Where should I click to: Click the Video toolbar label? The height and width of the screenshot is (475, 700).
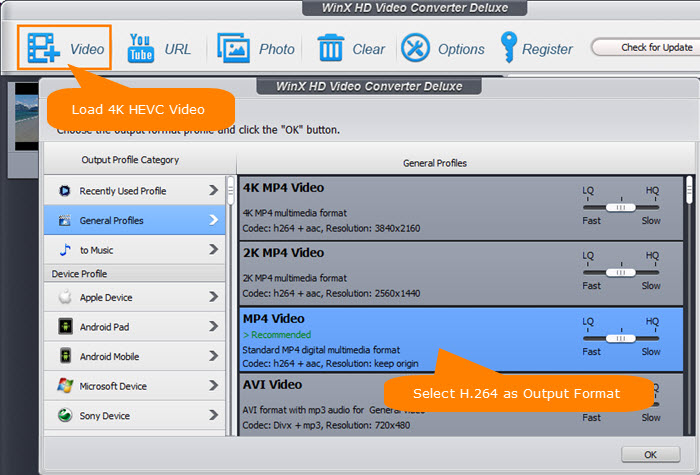coord(87,49)
